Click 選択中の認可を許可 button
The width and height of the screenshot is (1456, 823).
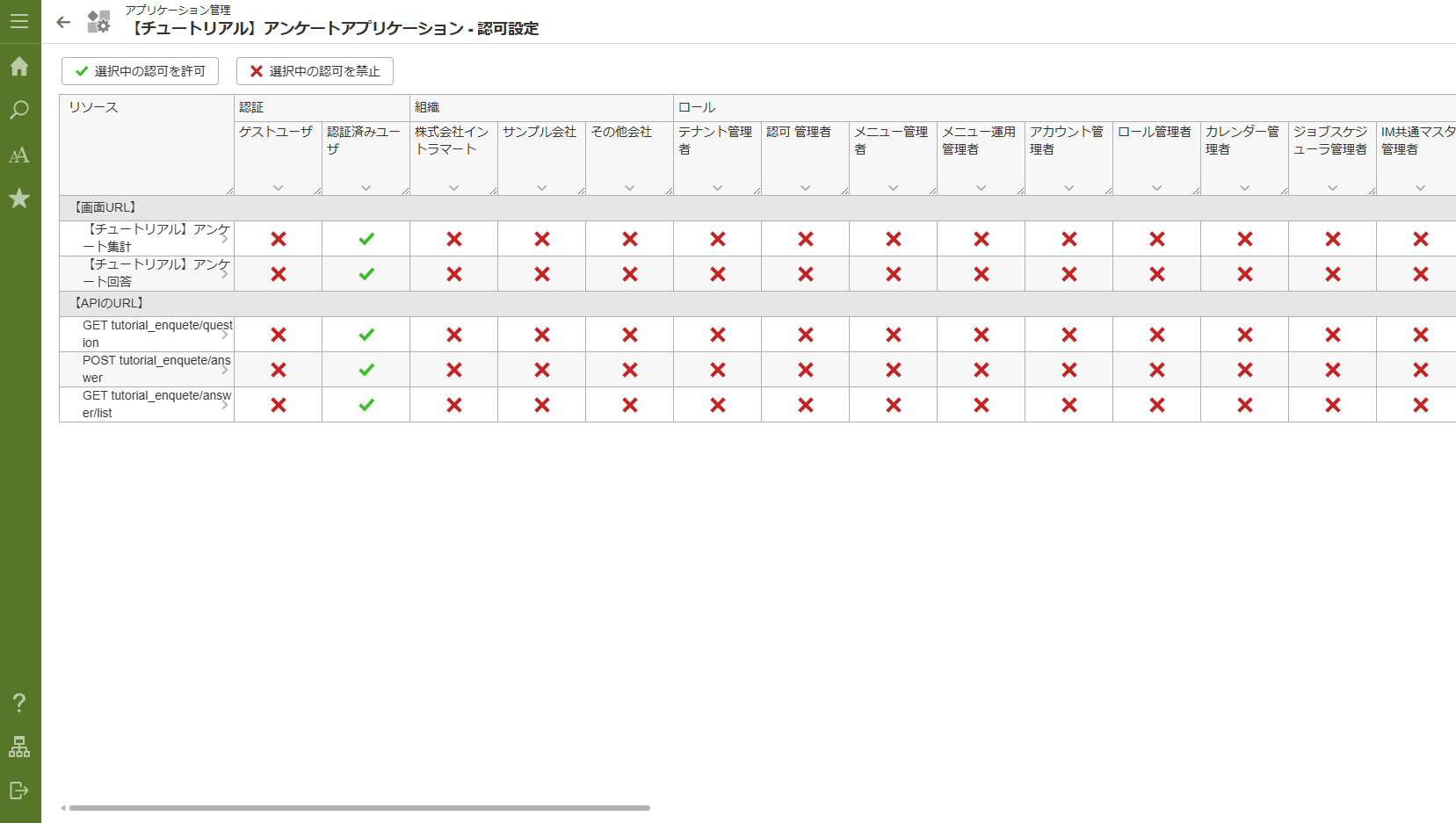(140, 71)
